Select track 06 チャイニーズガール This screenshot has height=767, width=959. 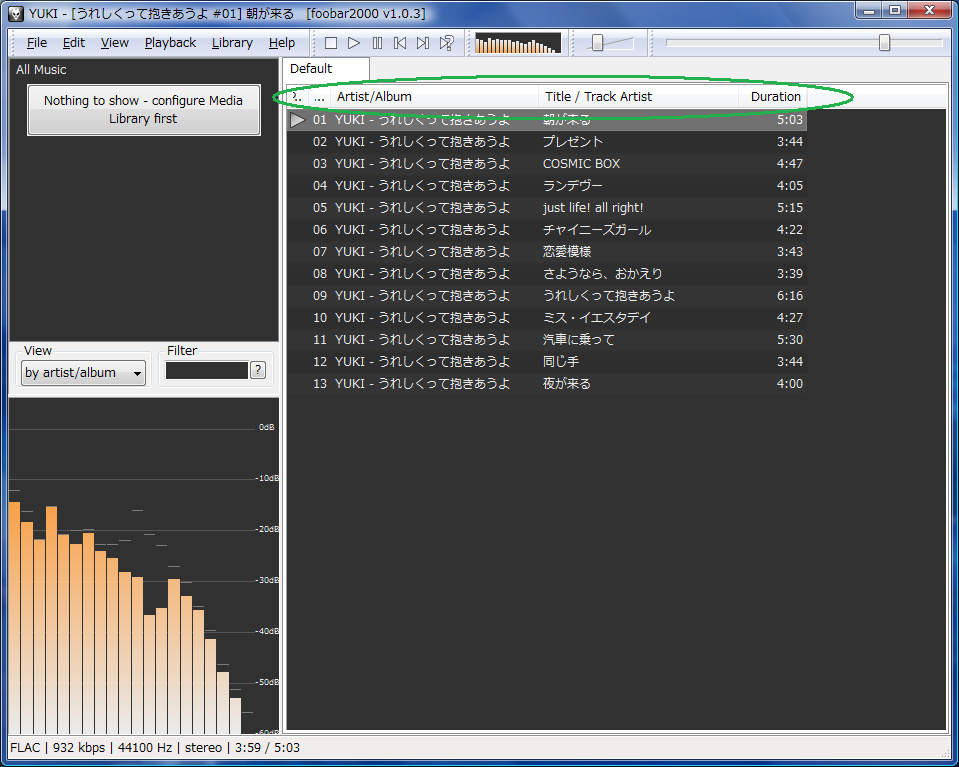(547, 230)
